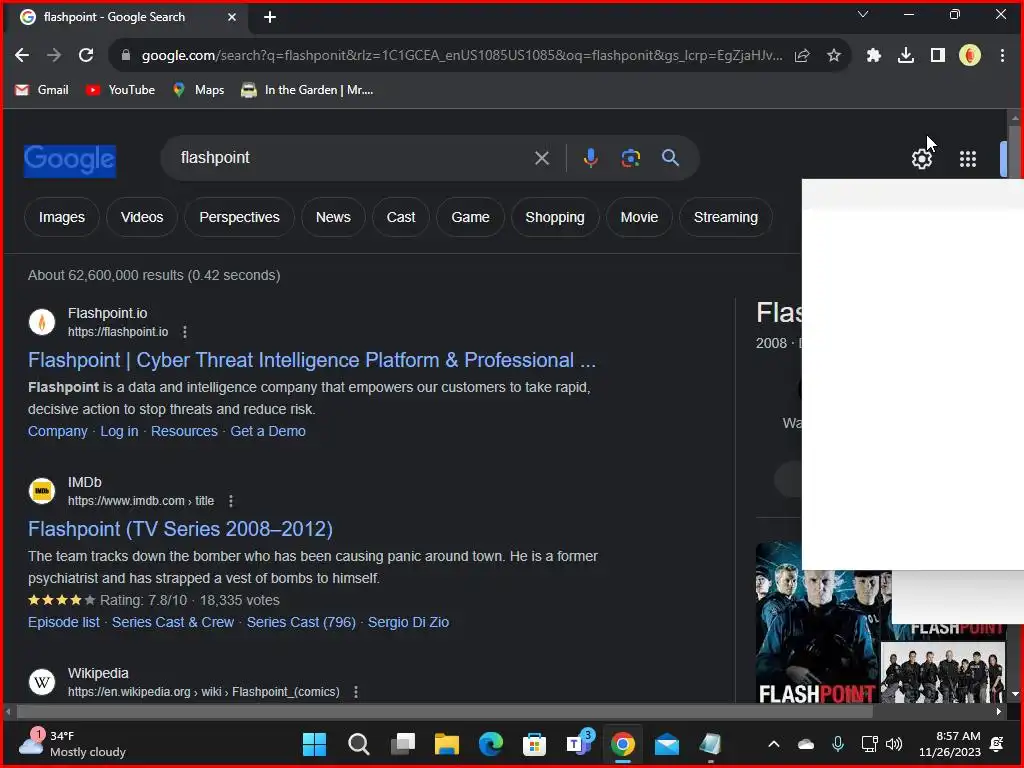Submit search with magnifier icon

click(670, 158)
